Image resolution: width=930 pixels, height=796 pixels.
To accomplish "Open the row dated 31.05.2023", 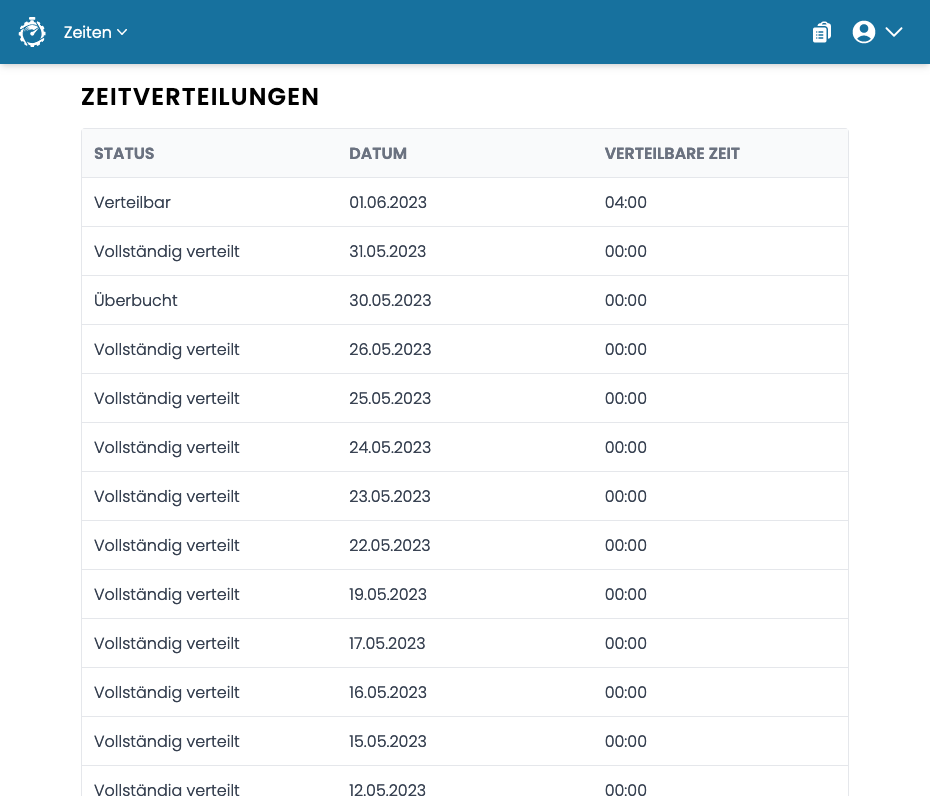I will [x=465, y=251].
